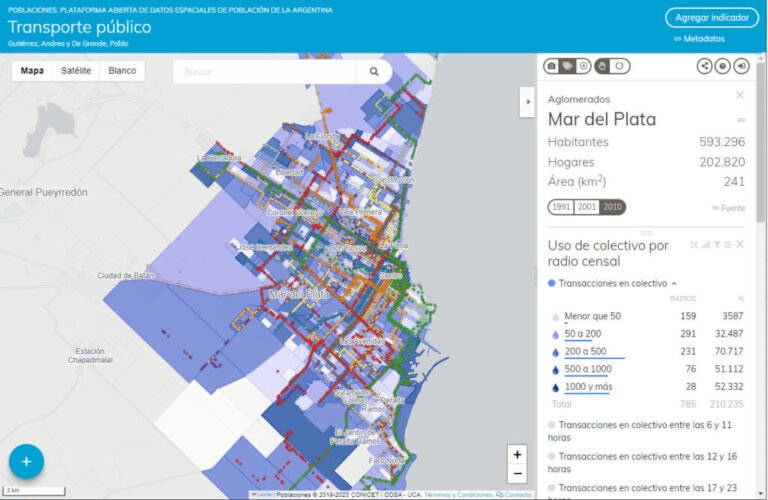Click the General Pueyrredón map label
Screen dimensions: 768x500
pos(44,192)
